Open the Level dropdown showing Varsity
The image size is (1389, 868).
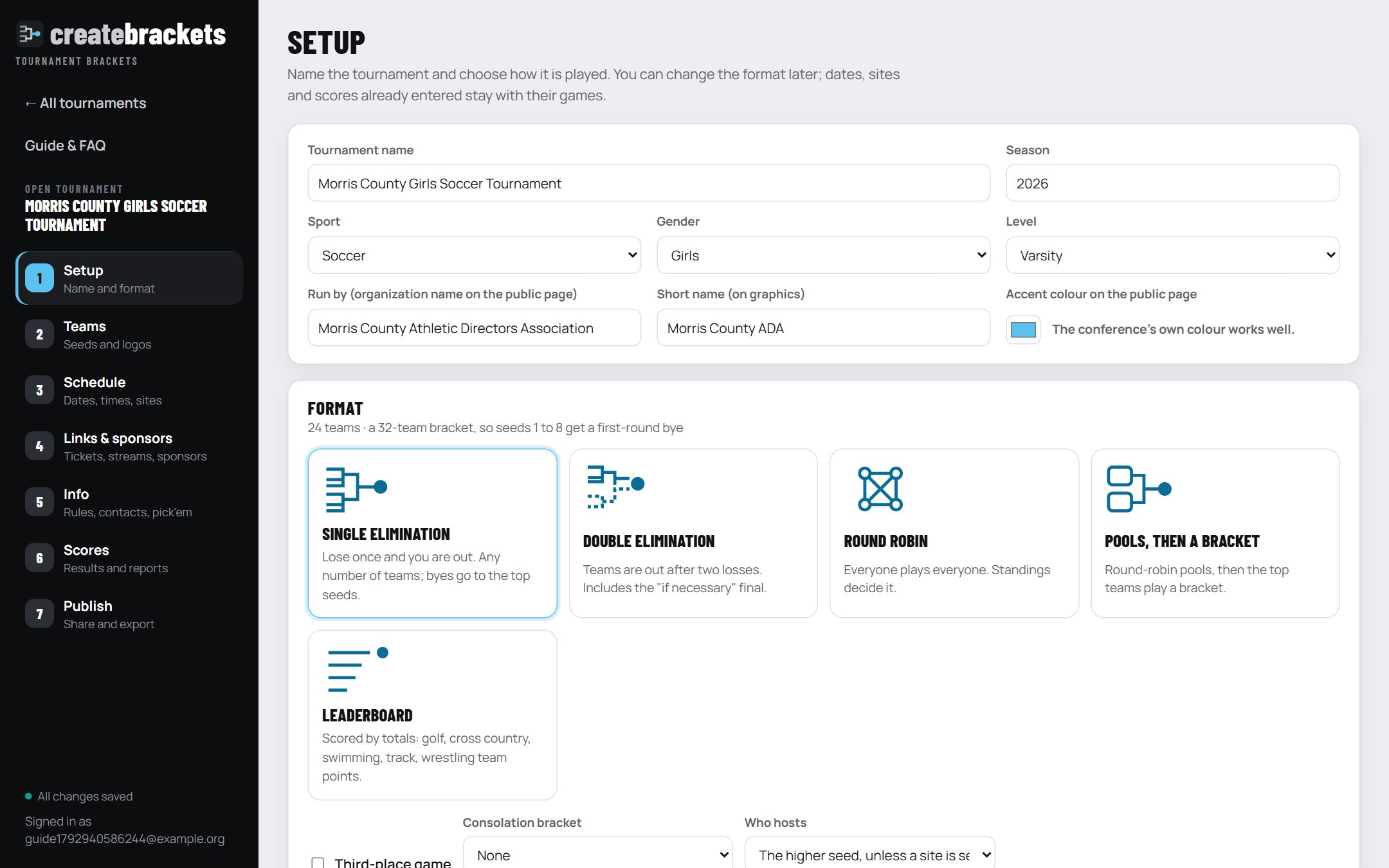tap(1172, 255)
